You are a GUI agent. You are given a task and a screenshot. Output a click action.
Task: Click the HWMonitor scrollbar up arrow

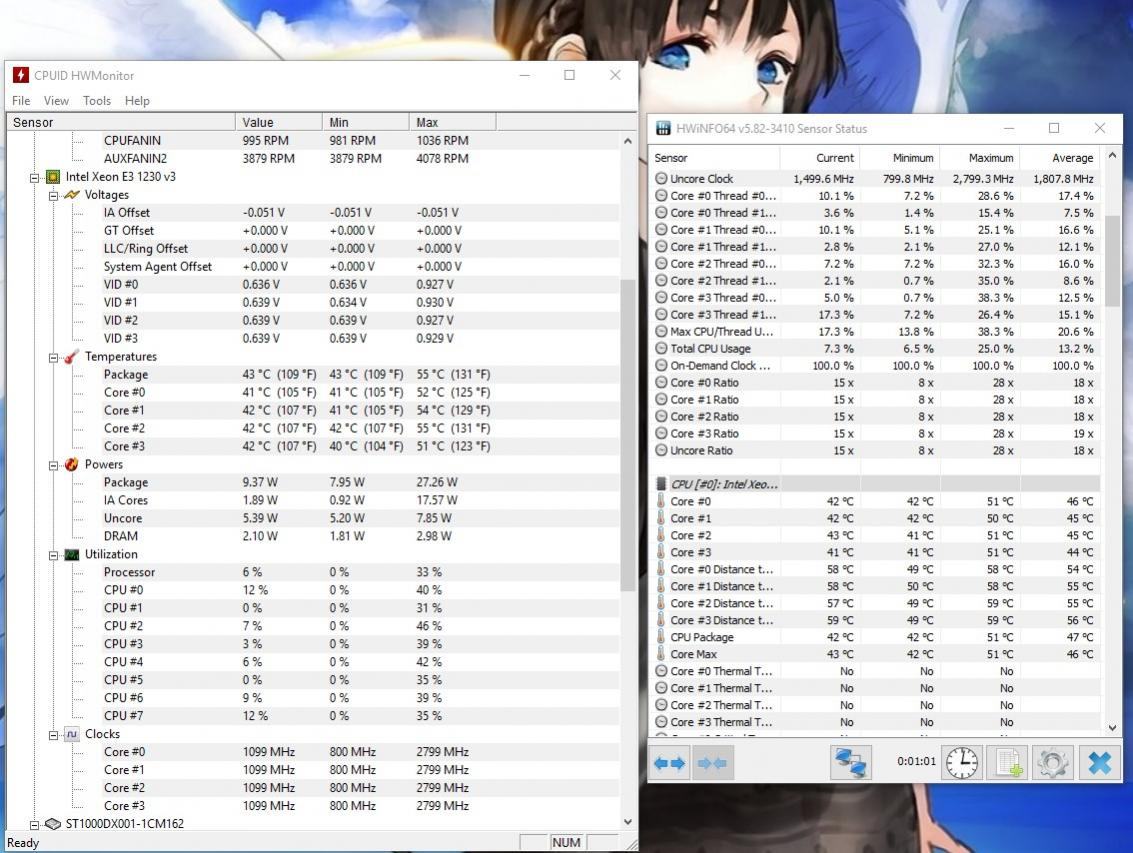pos(627,141)
